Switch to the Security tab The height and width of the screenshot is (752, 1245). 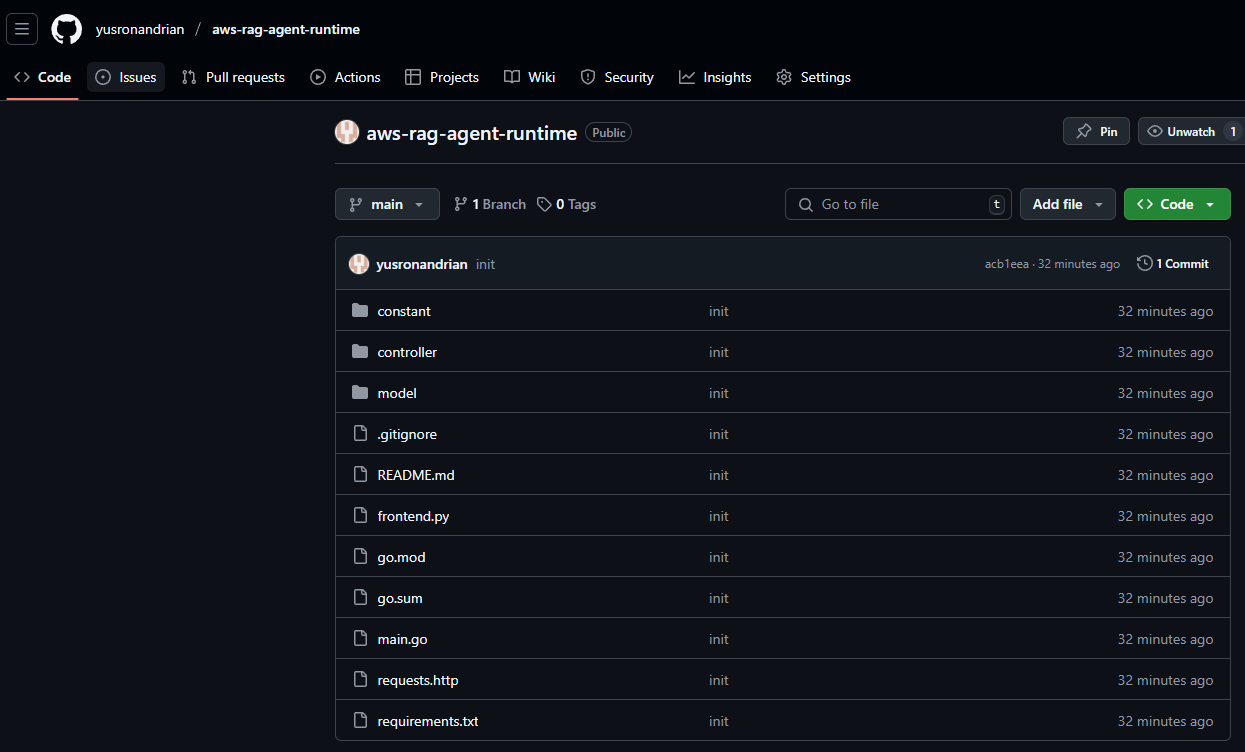pyautogui.click(x=617, y=77)
